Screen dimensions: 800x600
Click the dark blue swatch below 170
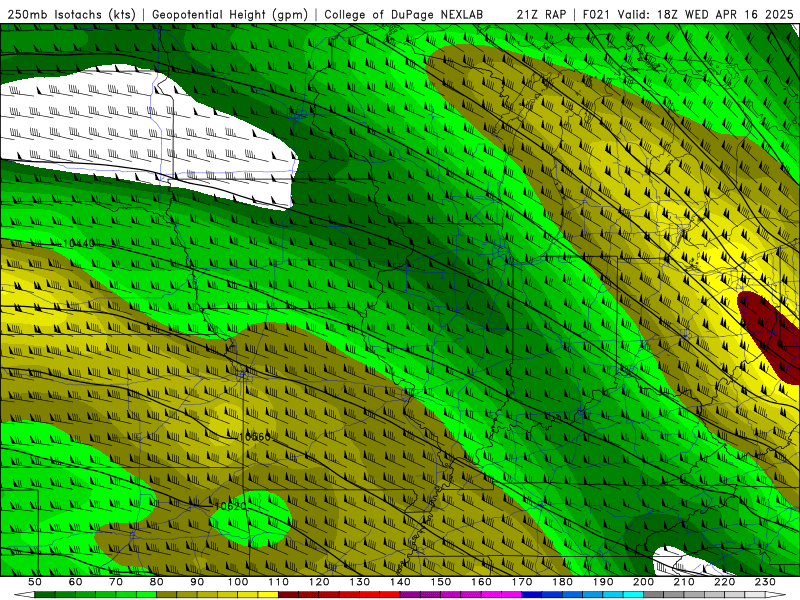click(x=532, y=595)
